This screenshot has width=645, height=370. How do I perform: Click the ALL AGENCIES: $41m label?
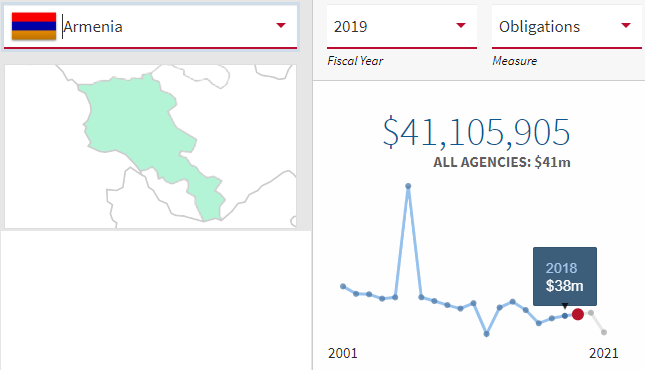[502, 162]
